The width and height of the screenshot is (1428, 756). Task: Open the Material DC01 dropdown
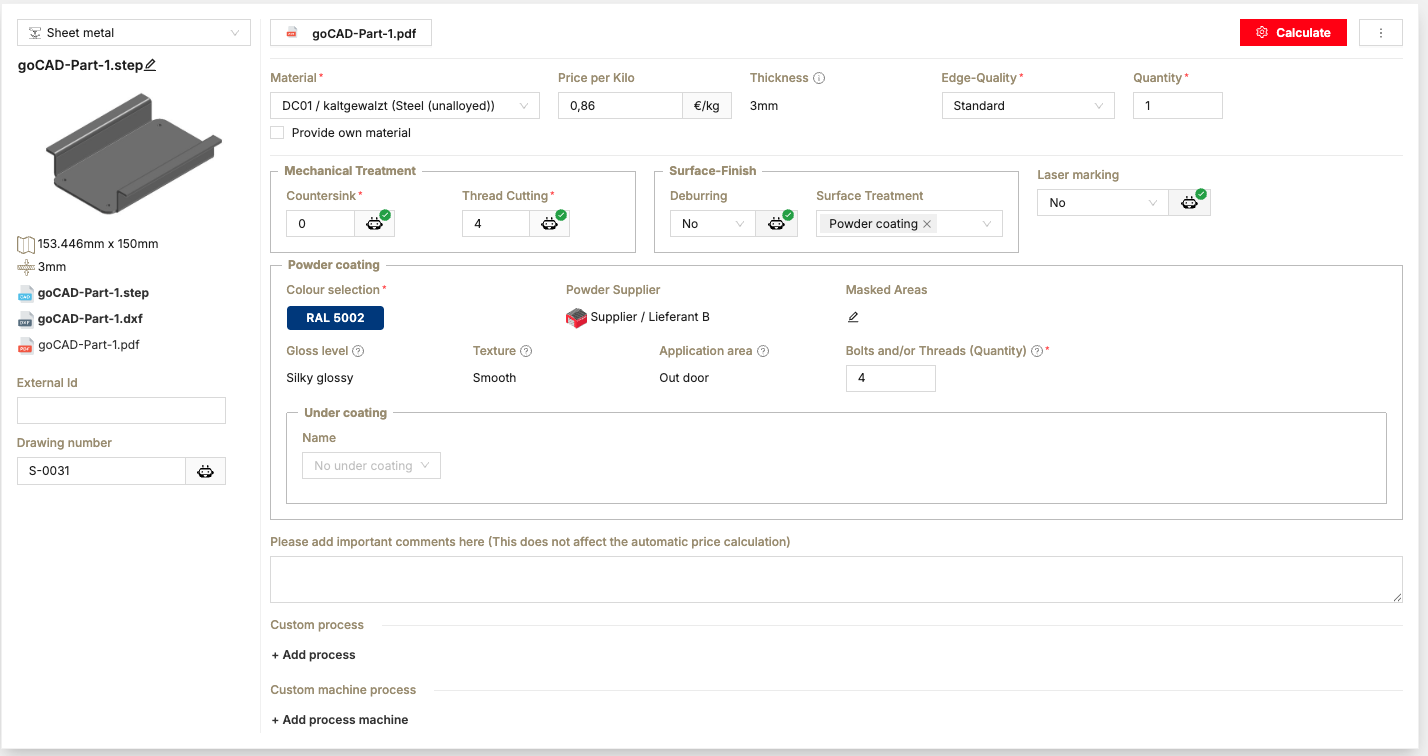405,106
